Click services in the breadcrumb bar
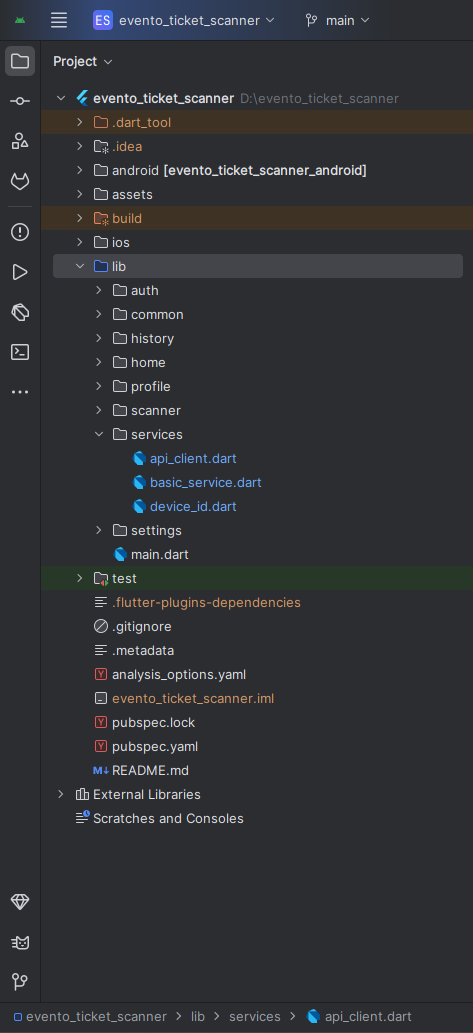The width and height of the screenshot is (473, 1033). click(x=255, y=1017)
